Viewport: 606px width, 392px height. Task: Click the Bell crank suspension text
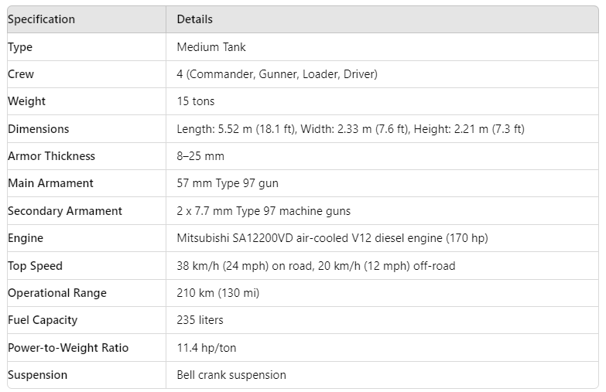point(232,375)
